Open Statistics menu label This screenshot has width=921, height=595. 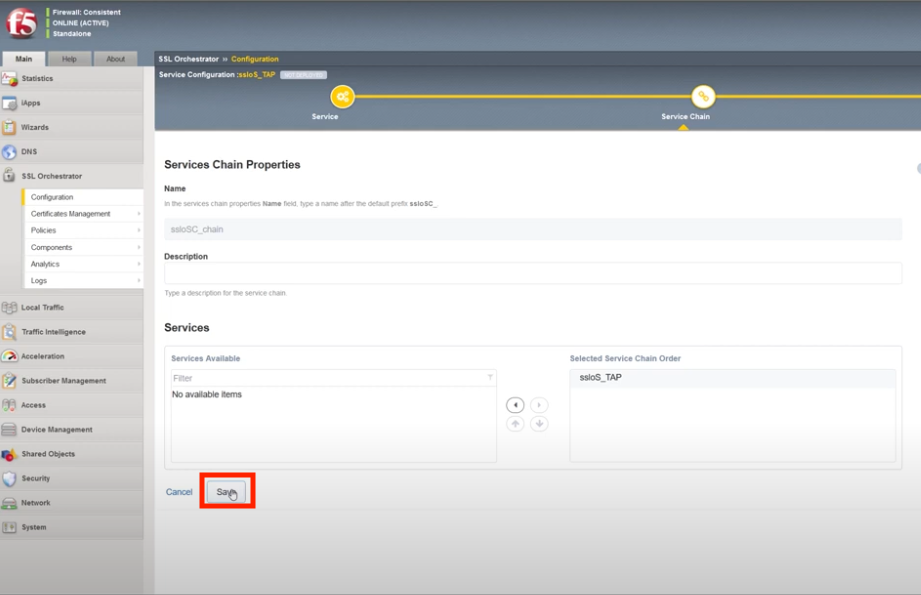(x=37, y=78)
